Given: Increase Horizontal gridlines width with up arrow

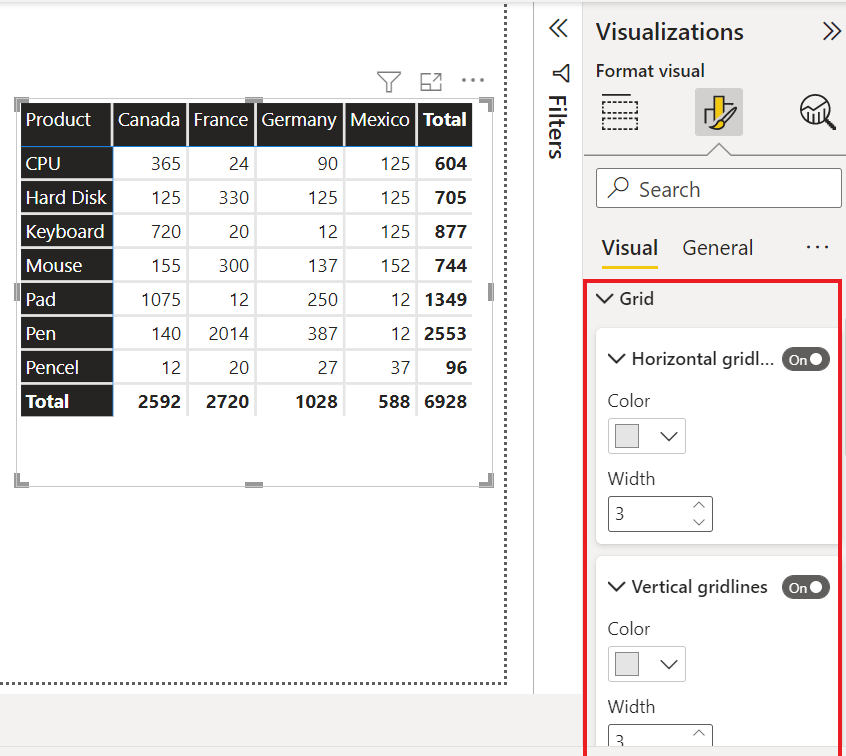Looking at the screenshot, I should [699, 506].
